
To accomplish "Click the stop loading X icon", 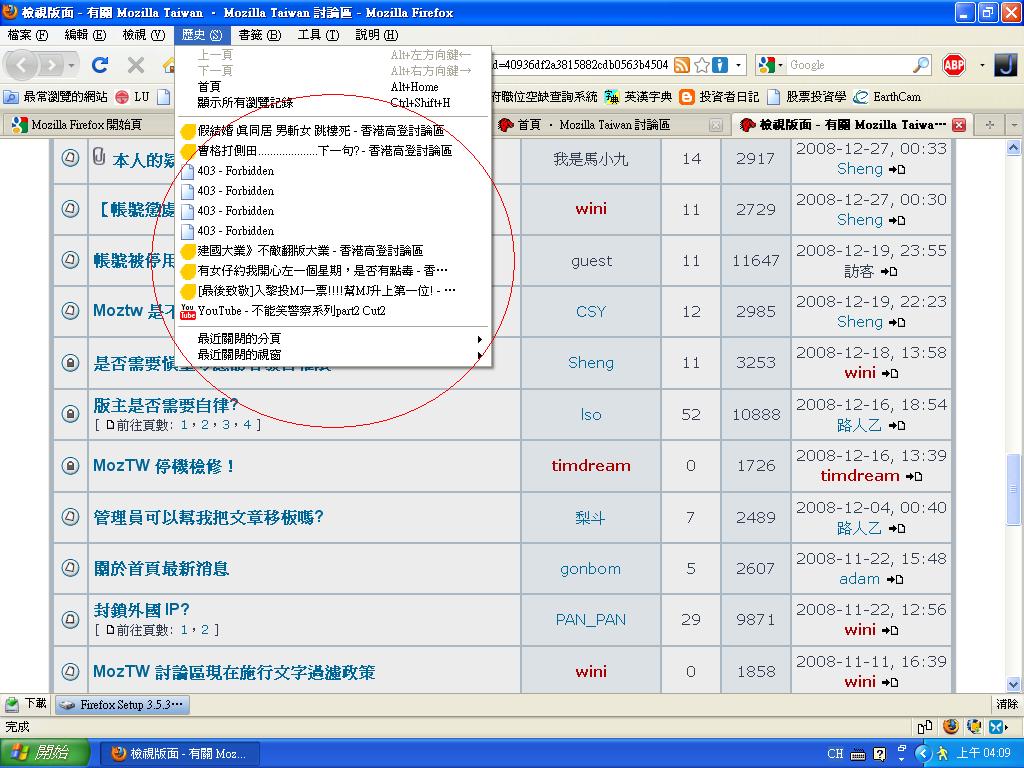I will tap(136, 65).
